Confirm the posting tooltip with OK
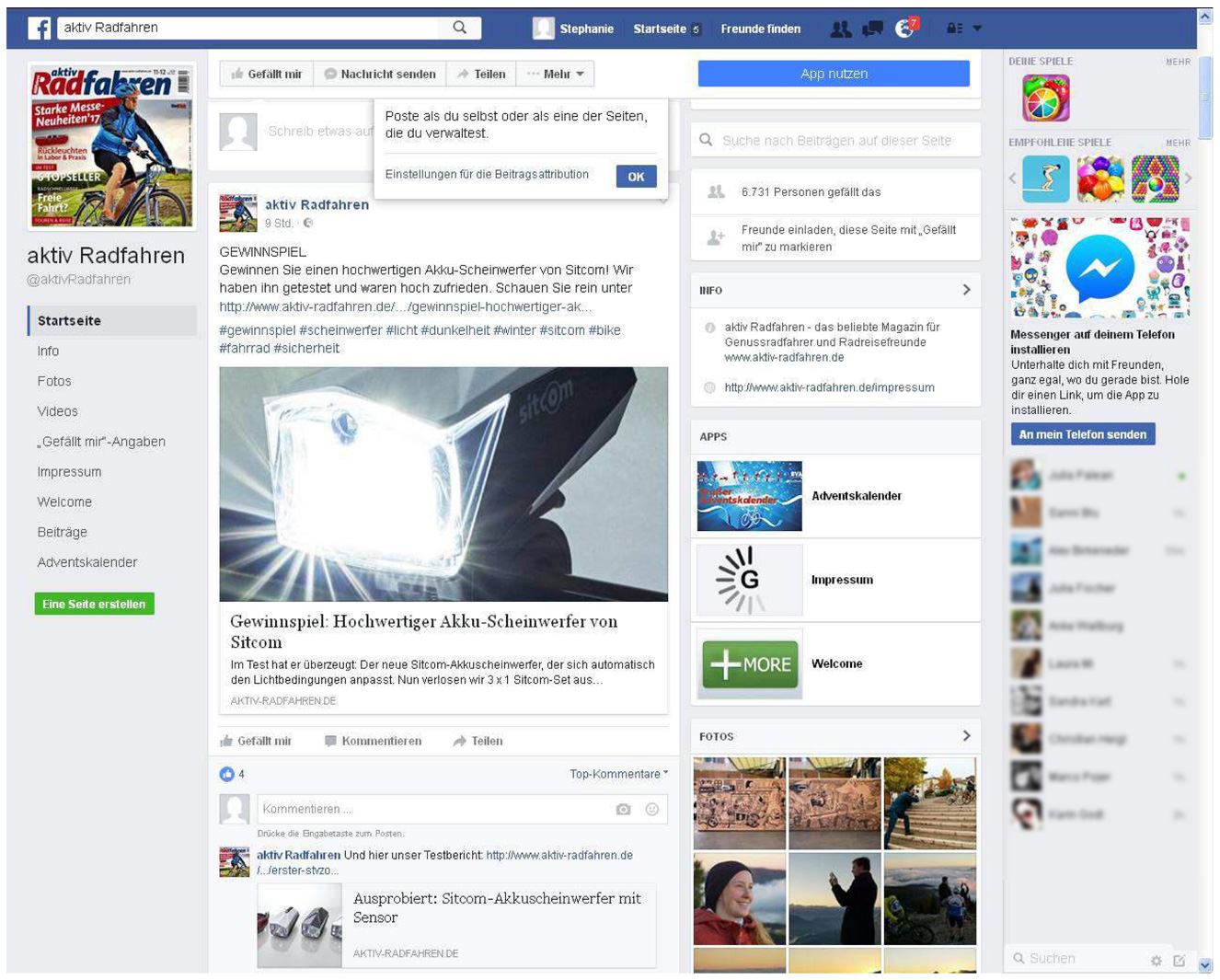Viewport: 1220px width, 980px height. click(636, 176)
